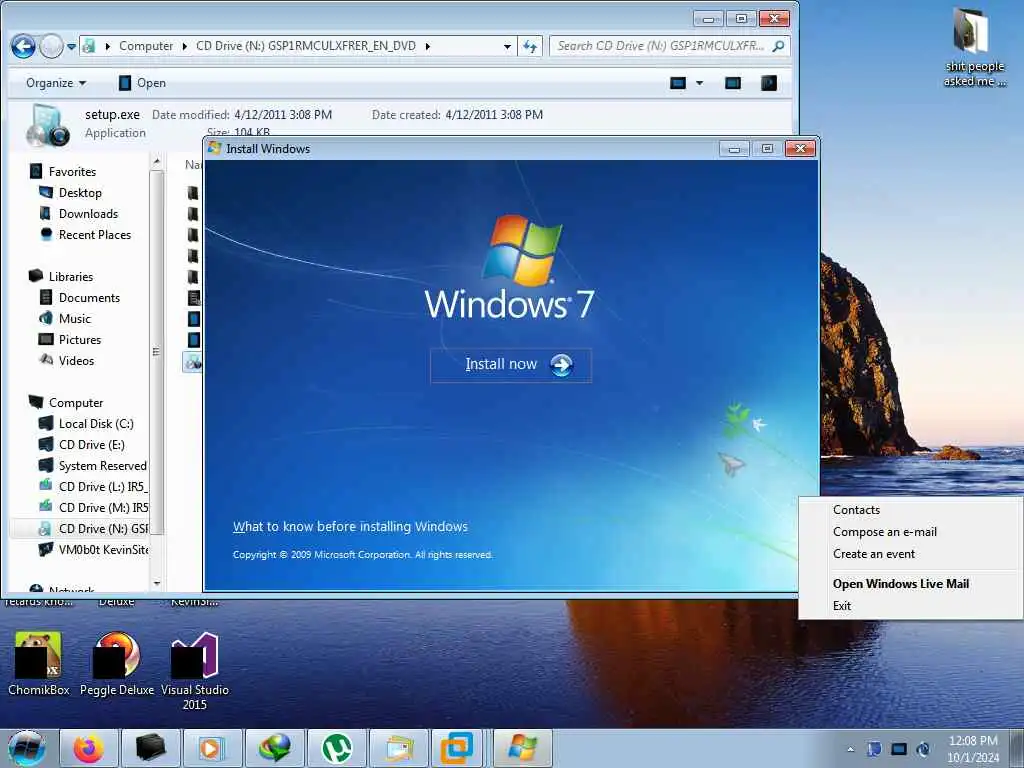Click the setup.exe details pane icon
This screenshot has width=1024, height=768.
(47, 124)
